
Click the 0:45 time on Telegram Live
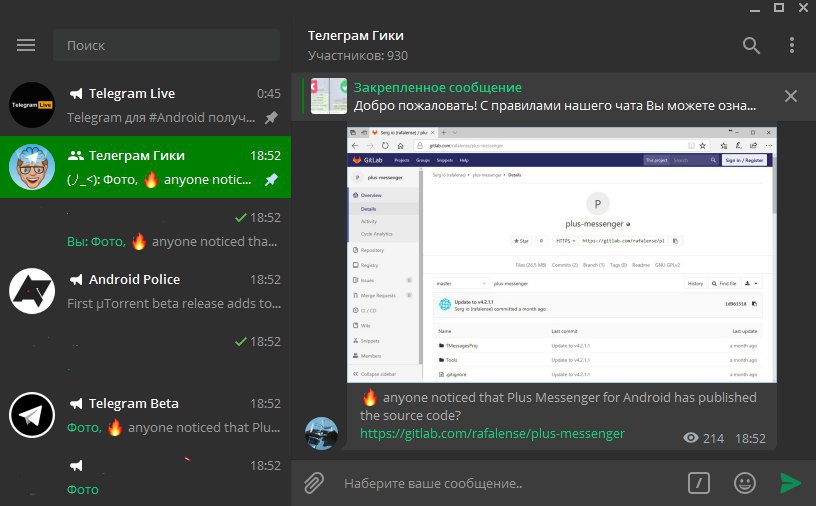point(269,94)
